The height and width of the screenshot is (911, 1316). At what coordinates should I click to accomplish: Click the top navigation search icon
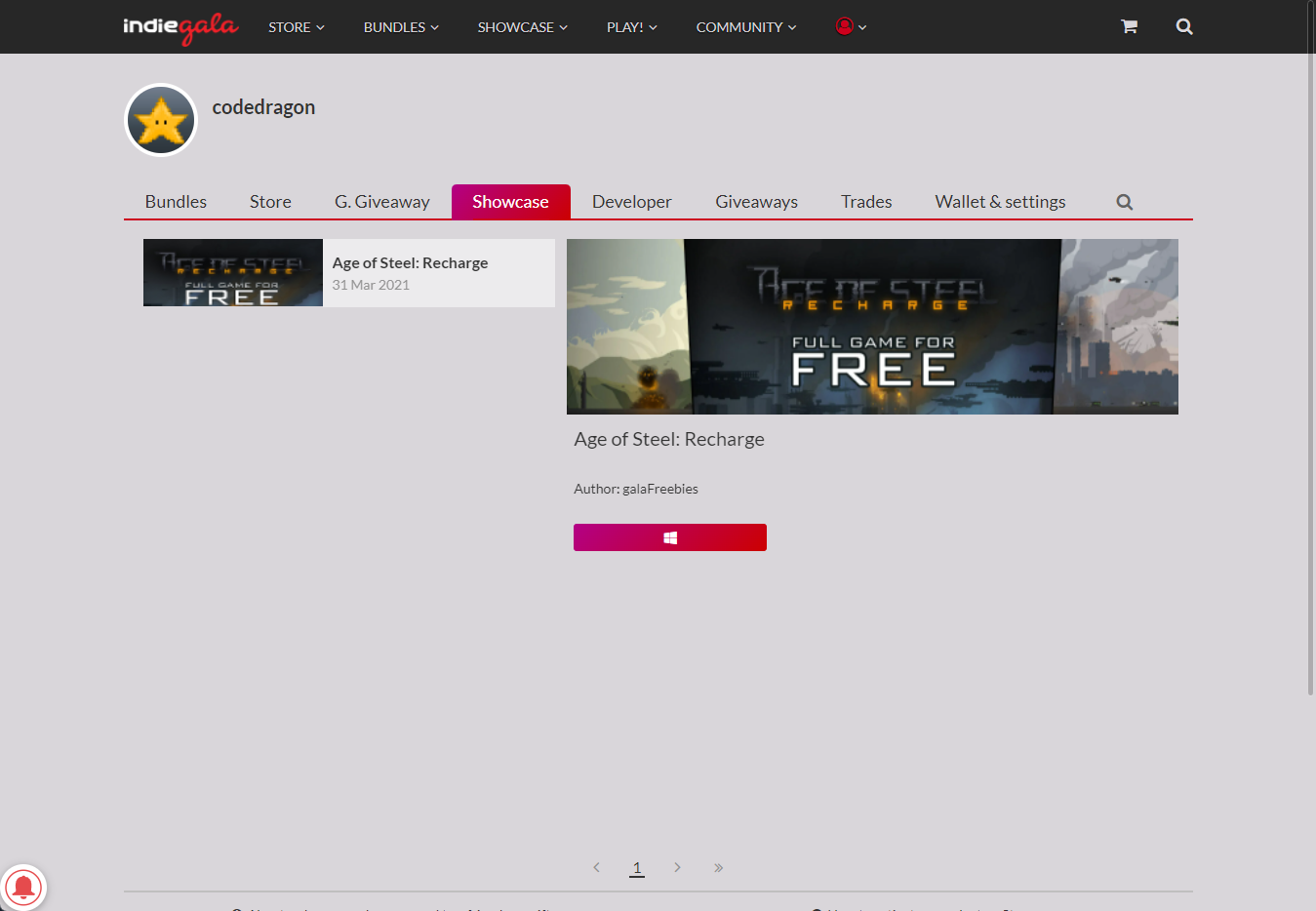pos(1184,26)
